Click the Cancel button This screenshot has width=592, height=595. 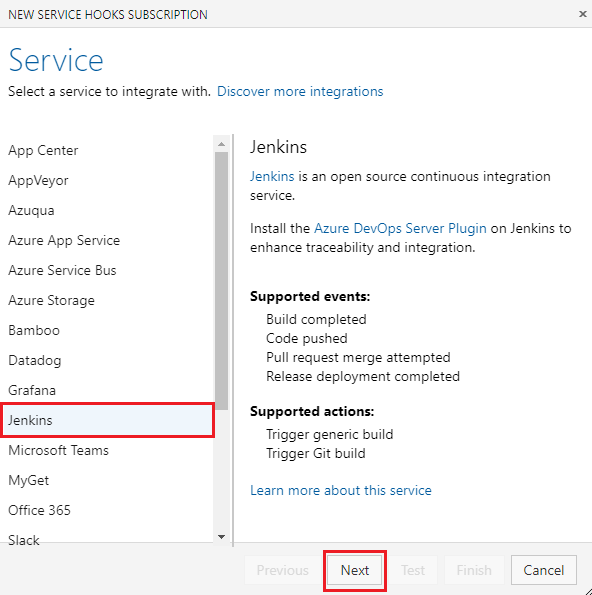click(544, 570)
